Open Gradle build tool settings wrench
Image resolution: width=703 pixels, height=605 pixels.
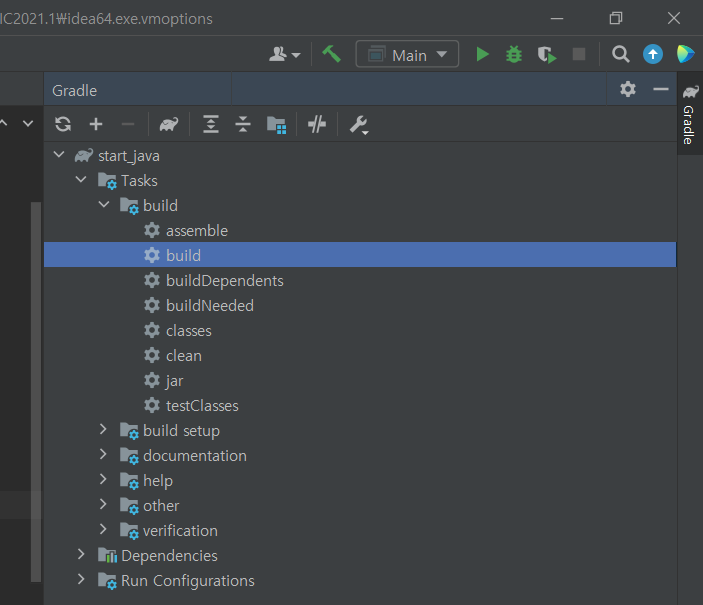click(359, 125)
